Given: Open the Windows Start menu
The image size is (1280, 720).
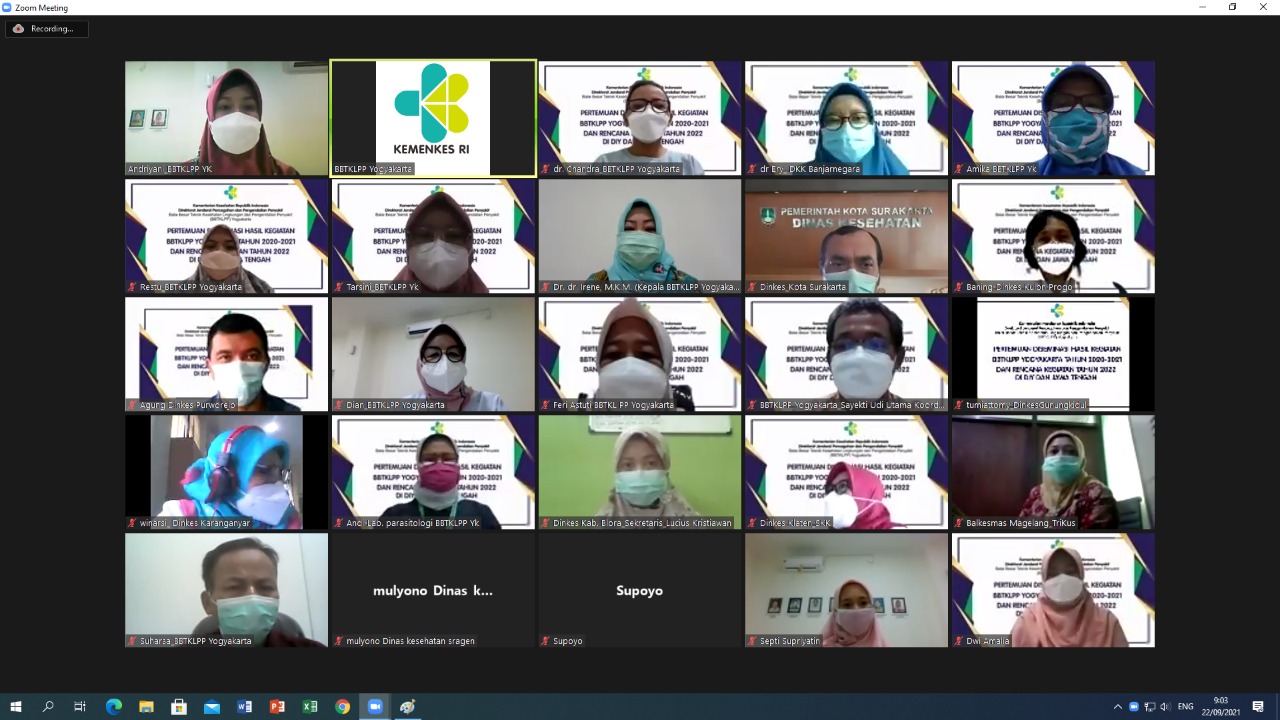Looking at the screenshot, I should point(16,707).
